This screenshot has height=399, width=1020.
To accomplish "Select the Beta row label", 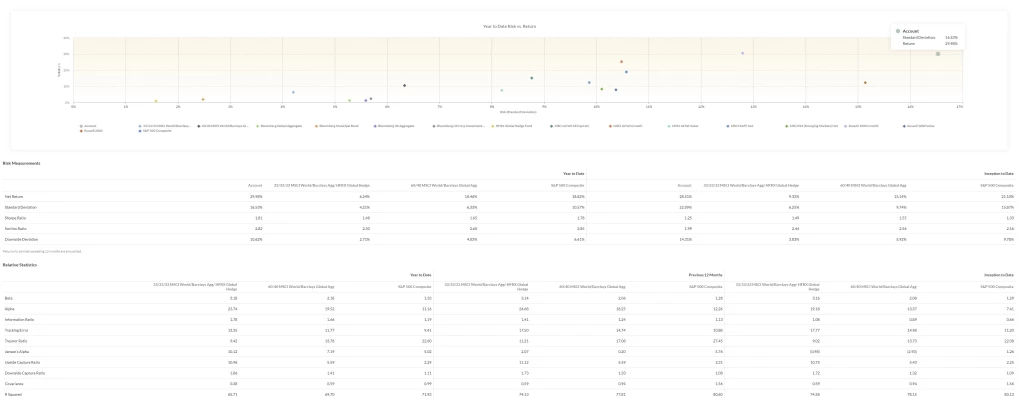I will tap(8, 297).
